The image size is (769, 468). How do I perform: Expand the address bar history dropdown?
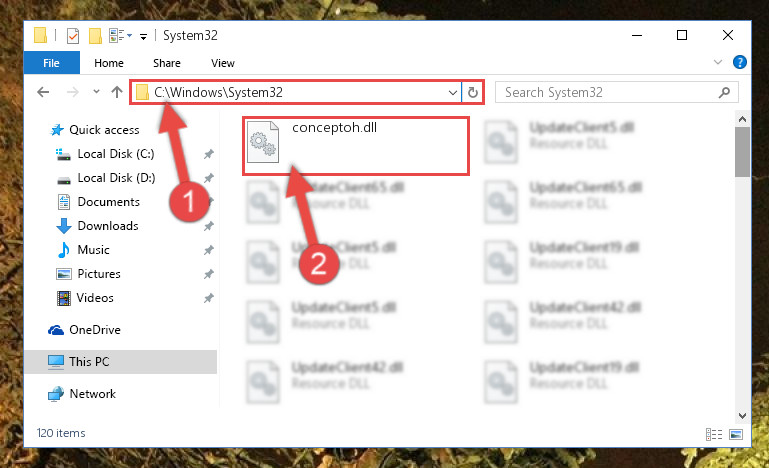pos(453,92)
